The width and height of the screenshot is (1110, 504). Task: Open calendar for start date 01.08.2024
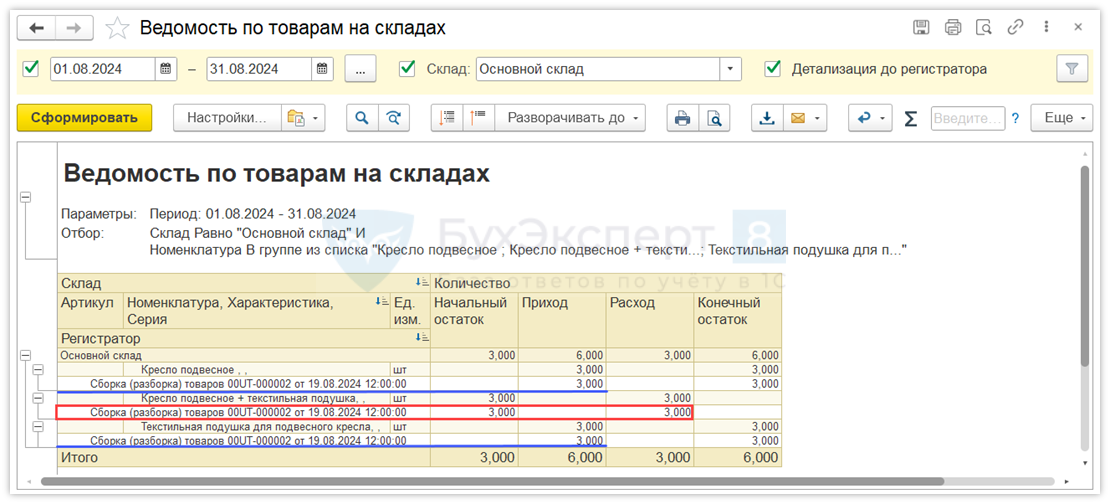(x=167, y=69)
